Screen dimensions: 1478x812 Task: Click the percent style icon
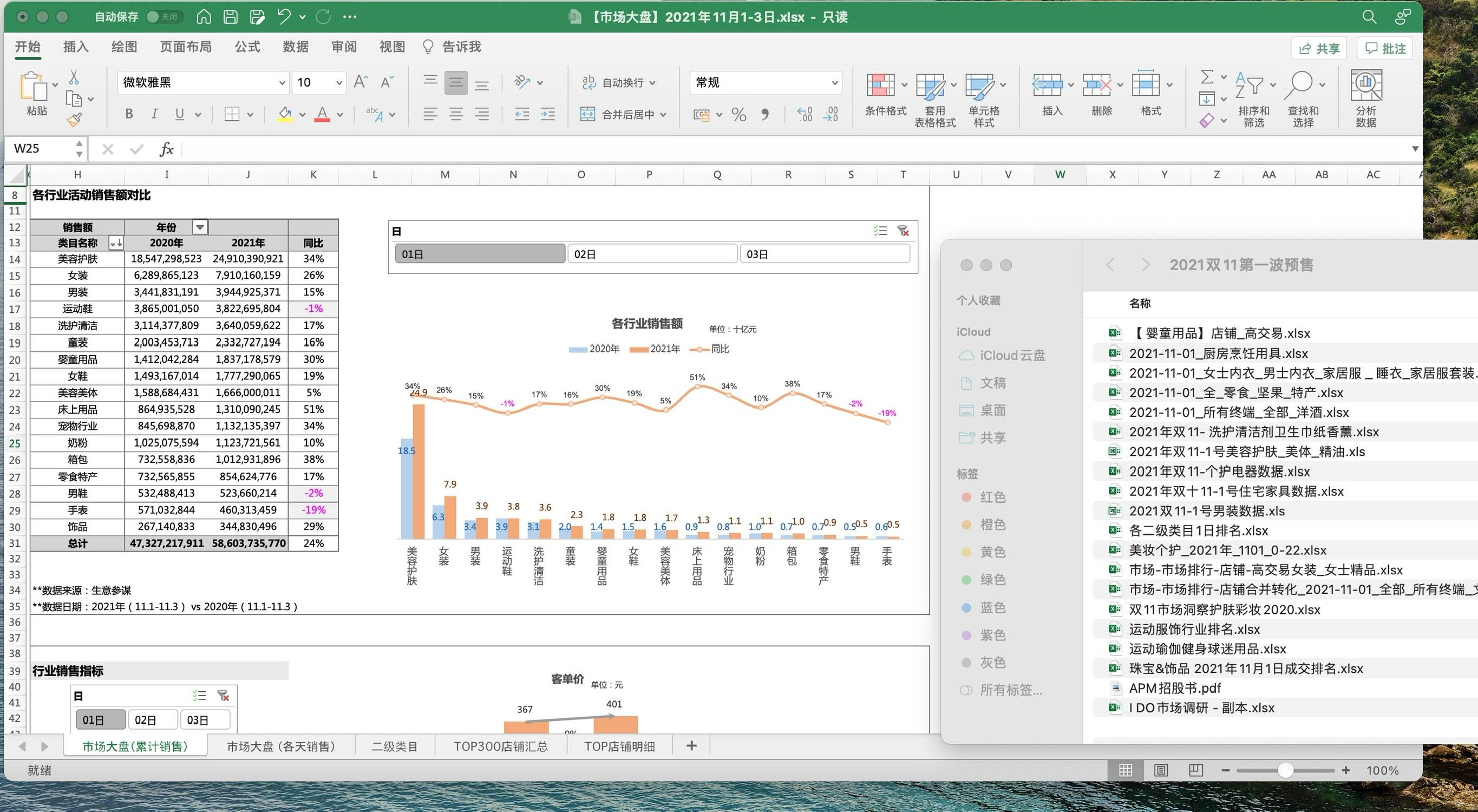pyautogui.click(x=739, y=115)
